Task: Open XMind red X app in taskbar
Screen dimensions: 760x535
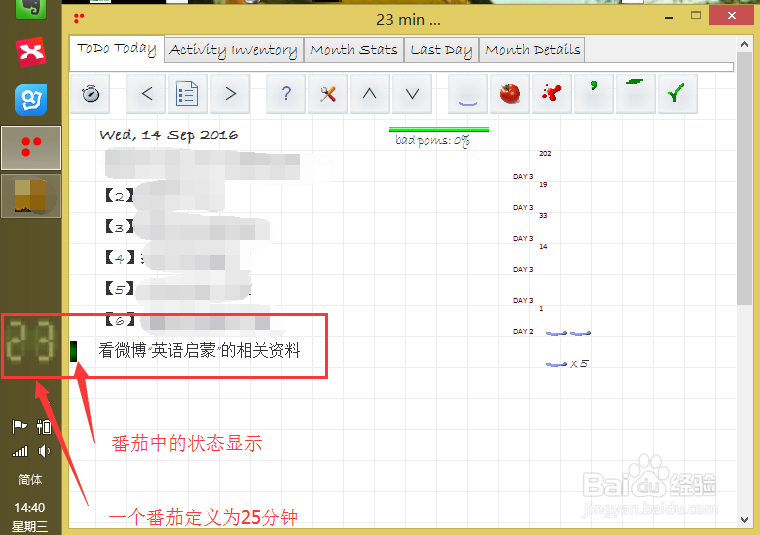Action: (31, 51)
